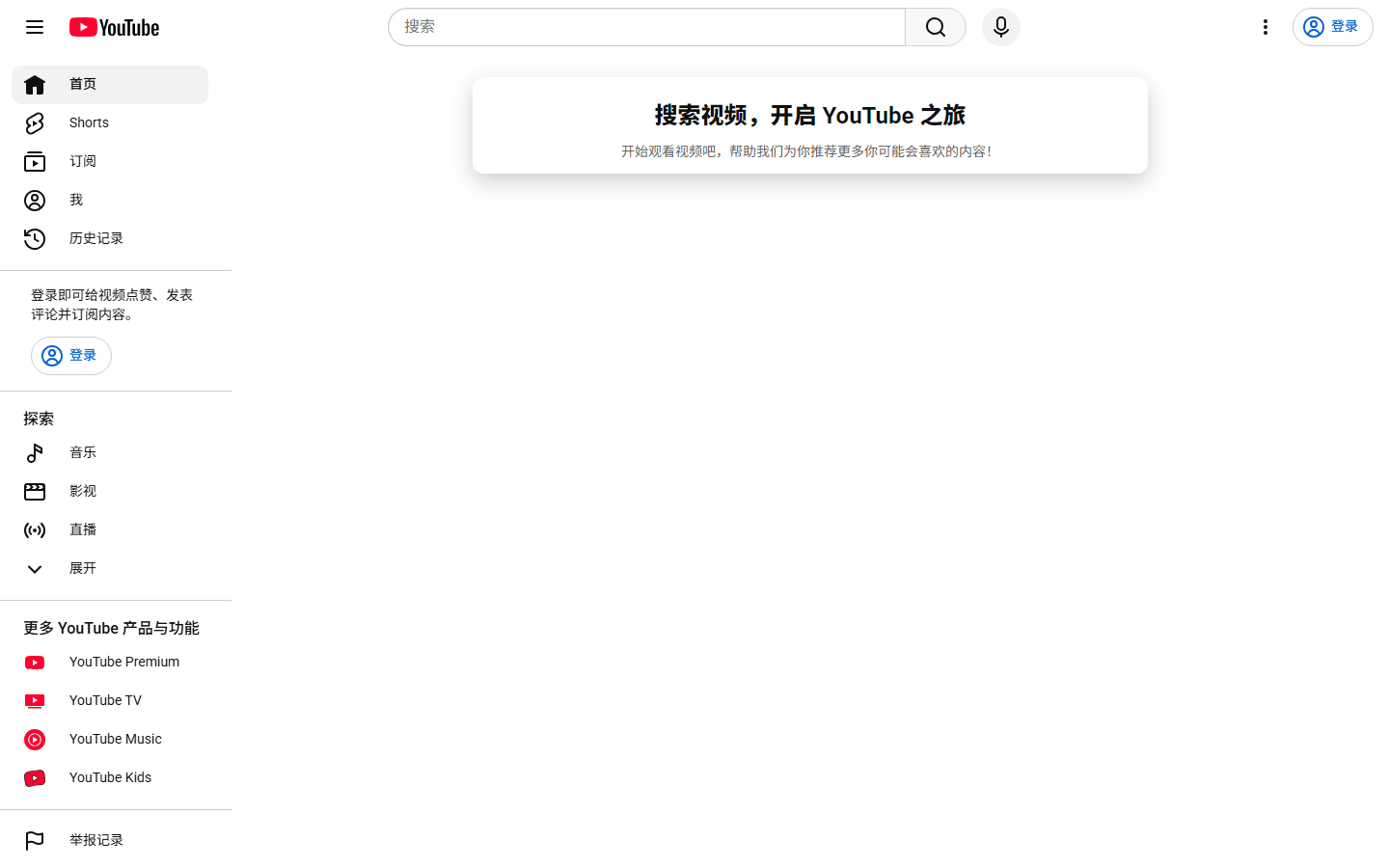Open the YouTube Premium link
Screen dimensions: 1389x868
pyautogui.click(x=124, y=662)
